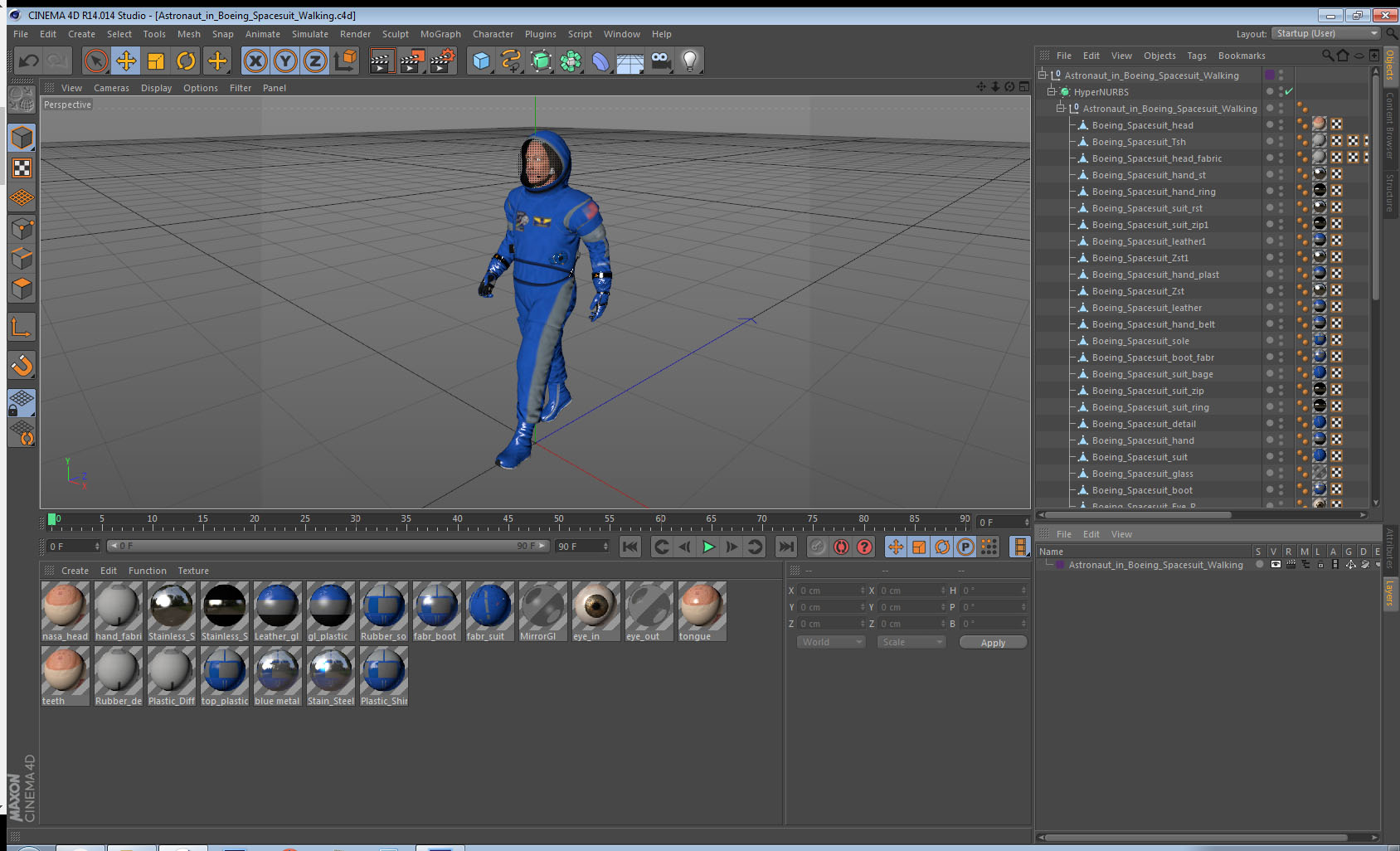Select the Scale tool
This screenshot has width=1400, height=851.
156,61
